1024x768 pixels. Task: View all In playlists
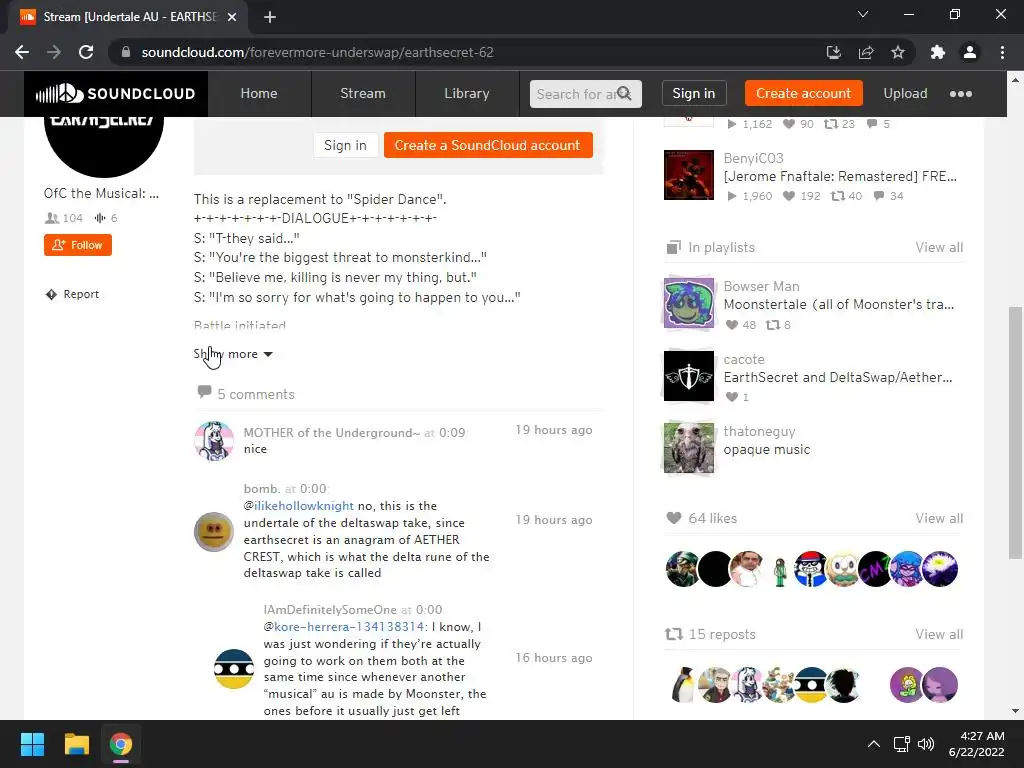[939, 248]
